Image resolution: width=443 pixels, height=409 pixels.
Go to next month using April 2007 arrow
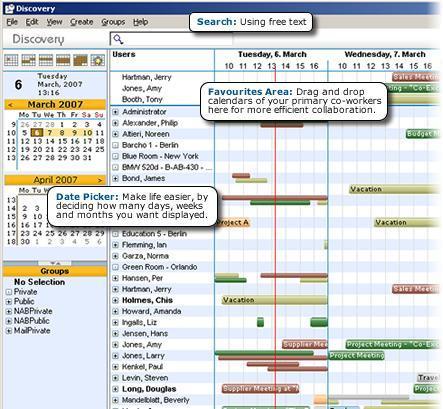point(100,180)
